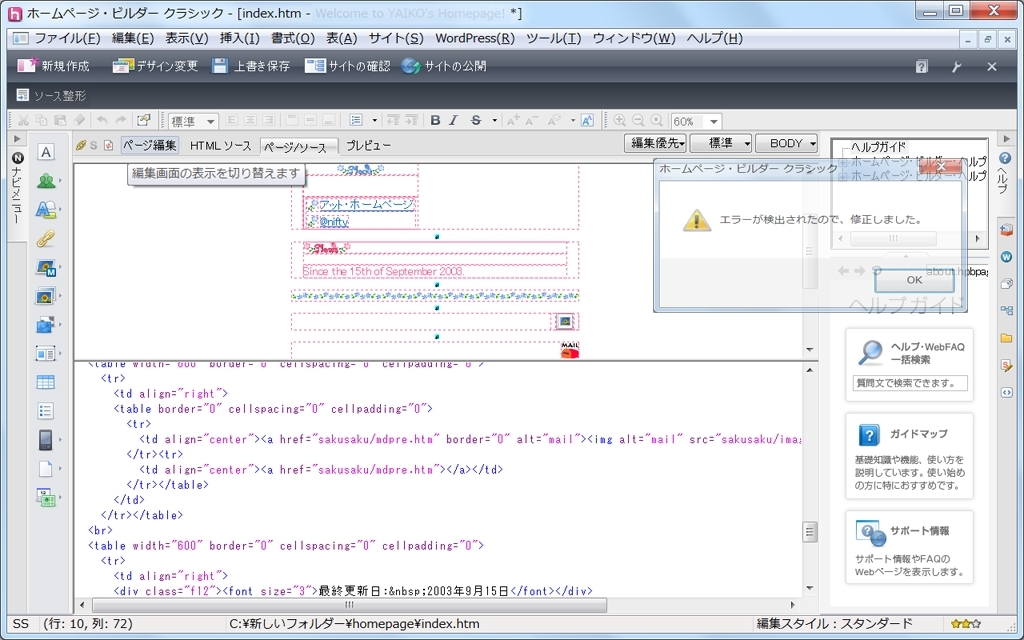Toggle strikethrough formatting in the toolbar
This screenshot has width=1024, height=640.
pos(476,120)
